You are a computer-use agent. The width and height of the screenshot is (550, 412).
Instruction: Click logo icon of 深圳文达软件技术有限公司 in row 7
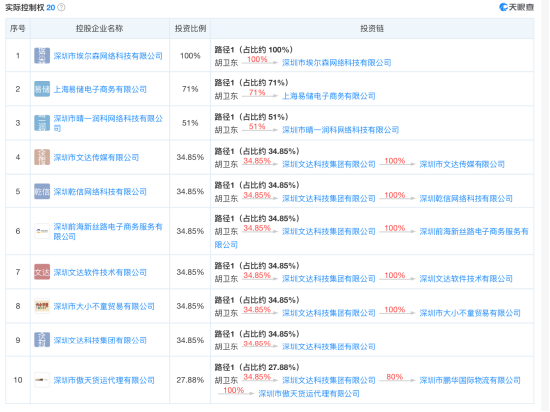pyautogui.click(x=42, y=272)
